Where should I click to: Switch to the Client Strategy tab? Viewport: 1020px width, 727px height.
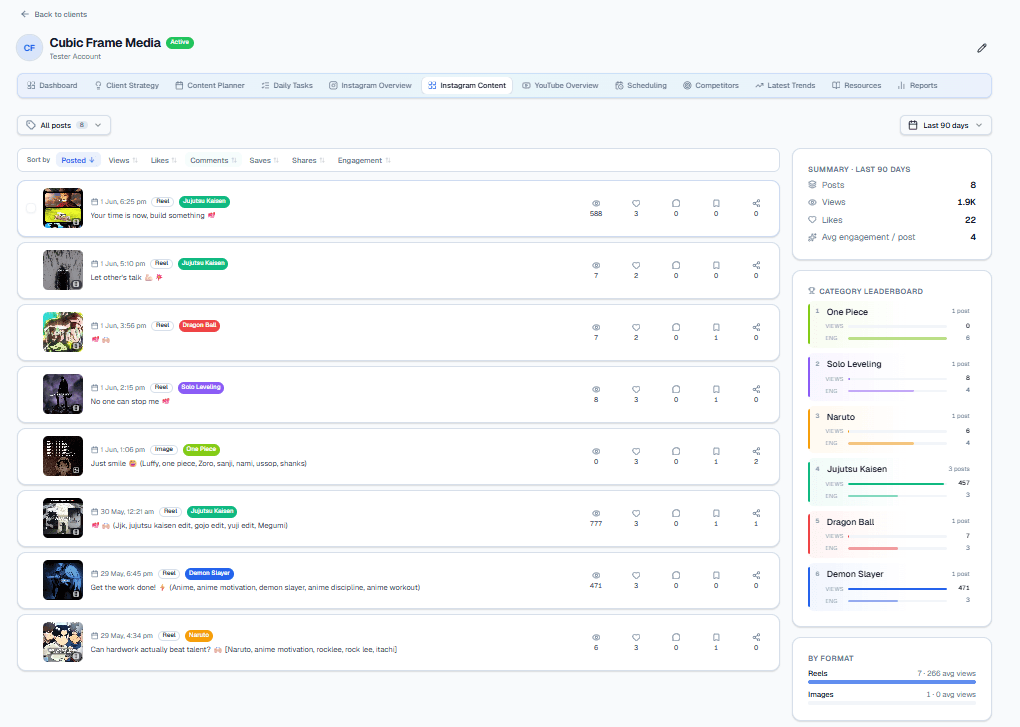(x=127, y=85)
